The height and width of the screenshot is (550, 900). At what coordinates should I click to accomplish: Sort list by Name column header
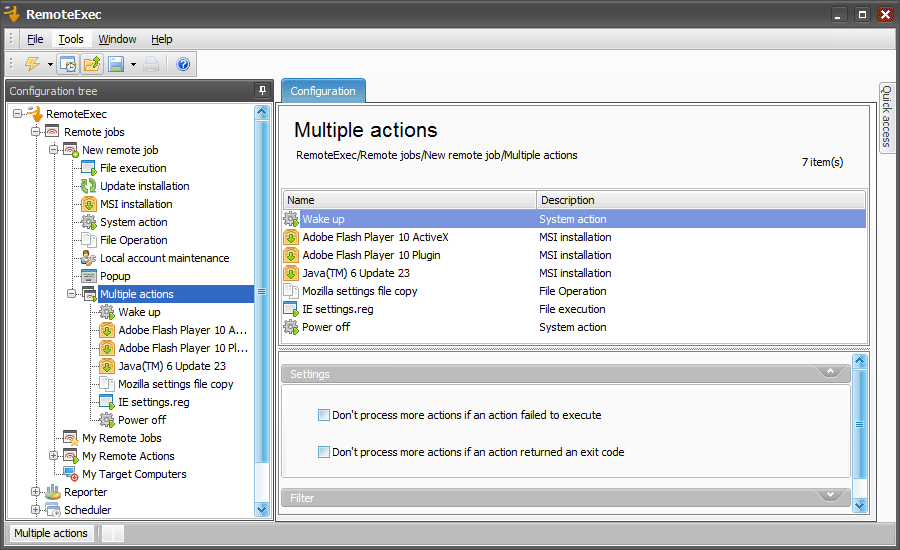point(410,200)
